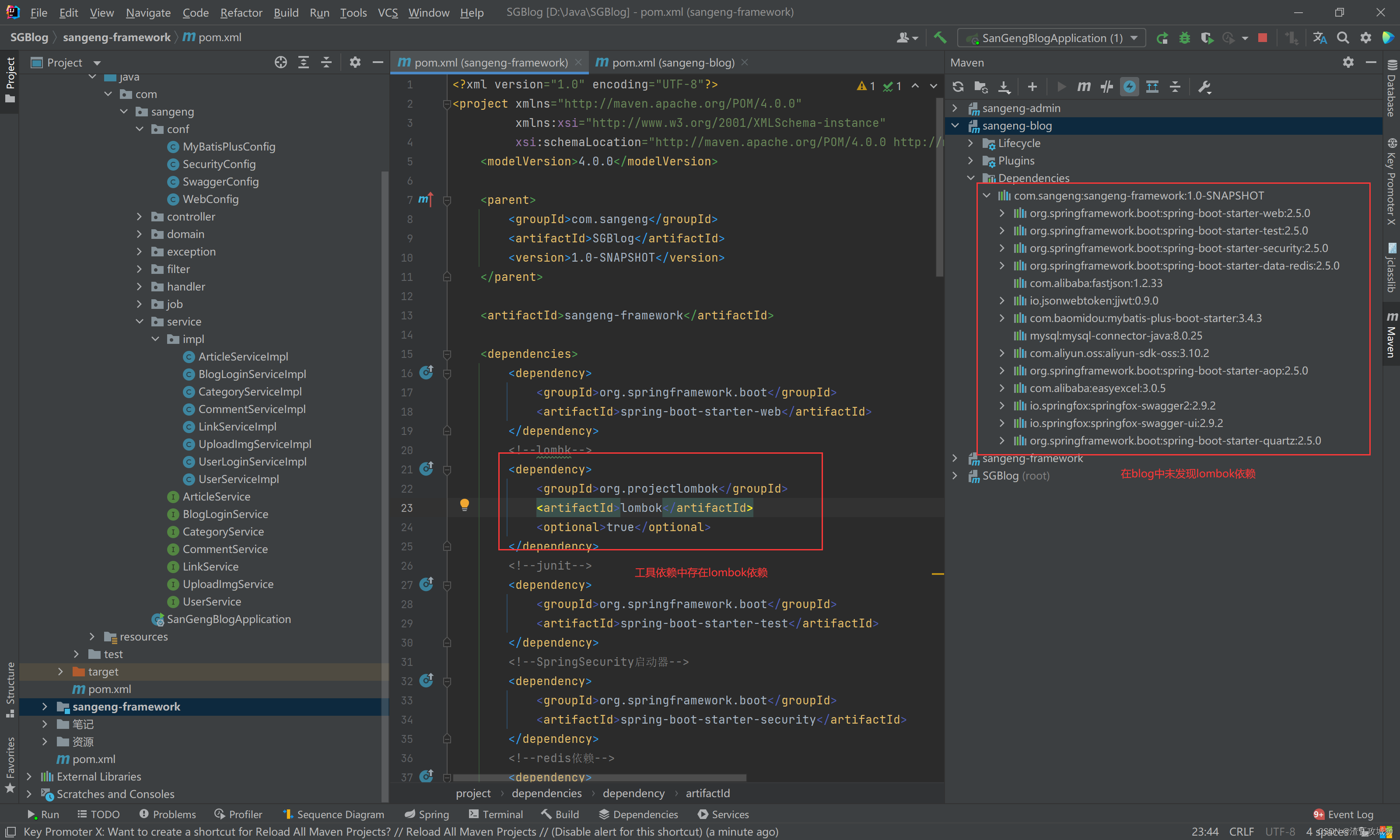The height and width of the screenshot is (840, 1400).
Task: Open IDE settings gear in toolbar
Action: coord(1365,38)
